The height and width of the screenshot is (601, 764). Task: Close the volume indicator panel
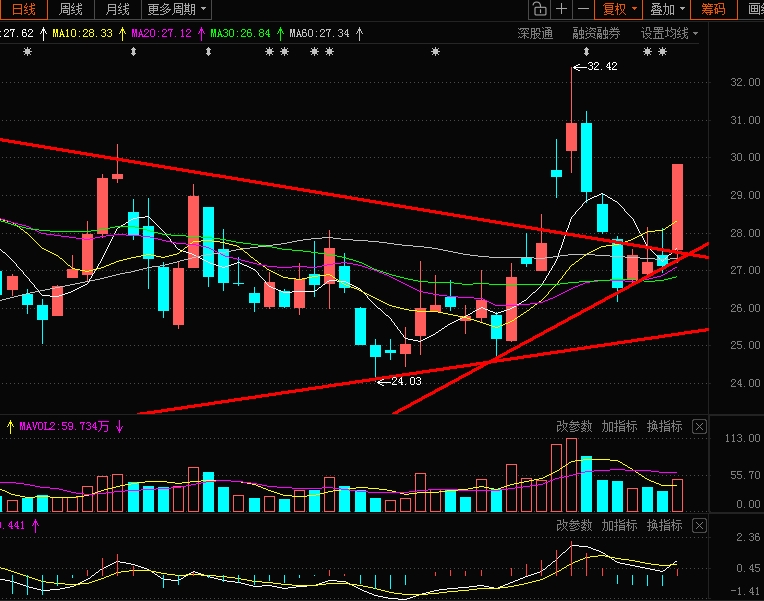pyautogui.click(x=699, y=427)
